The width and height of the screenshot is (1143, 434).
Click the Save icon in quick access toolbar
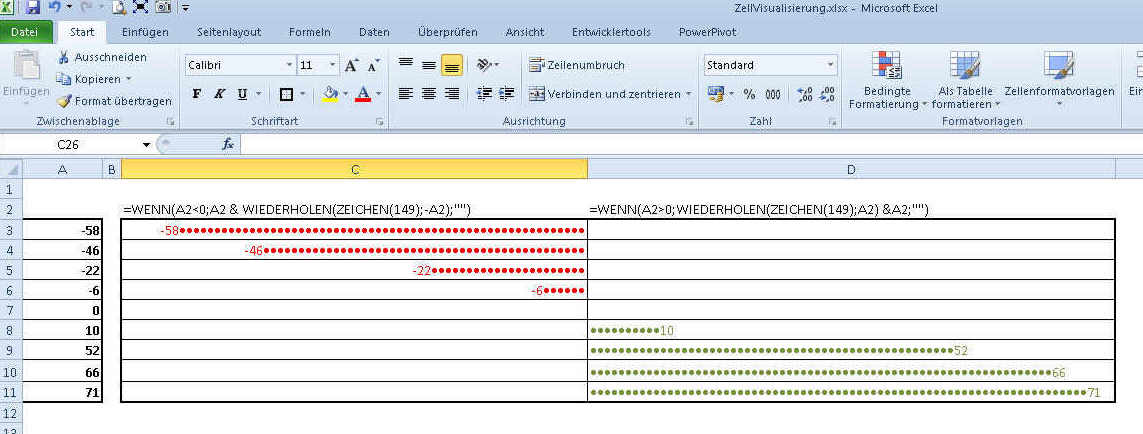pyautogui.click(x=33, y=8)
